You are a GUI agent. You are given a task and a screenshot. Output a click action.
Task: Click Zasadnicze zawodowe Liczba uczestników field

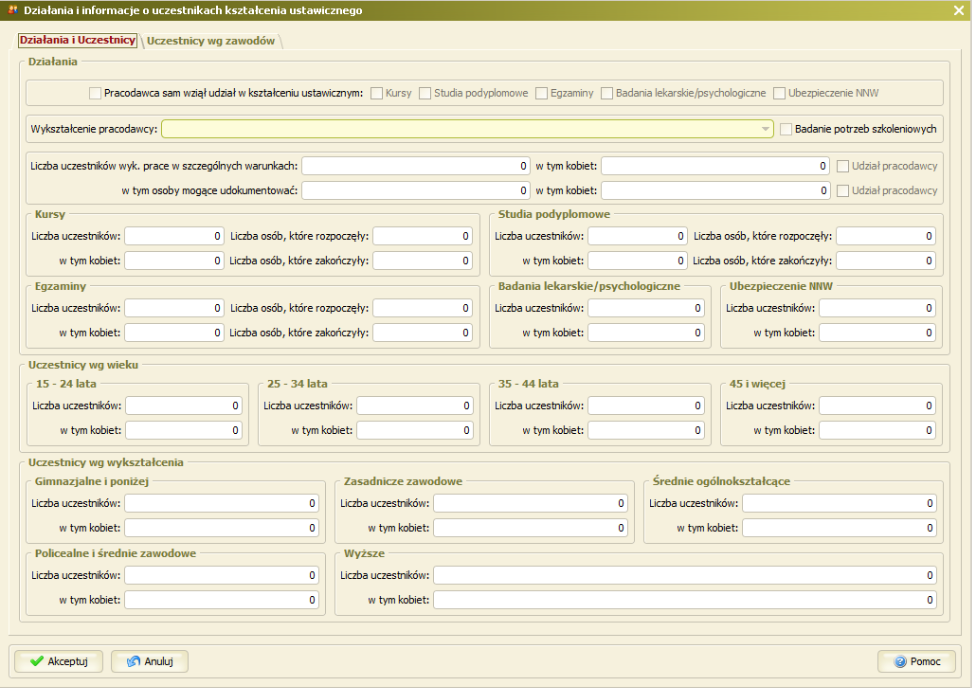530,503
